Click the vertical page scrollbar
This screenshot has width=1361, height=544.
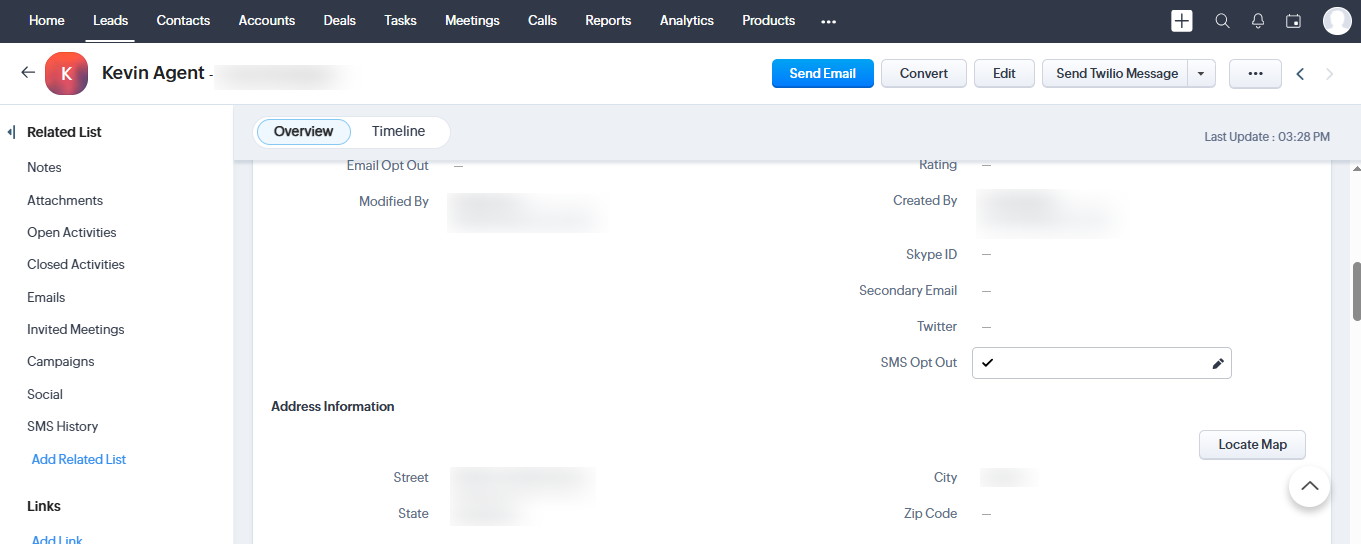(1356, 290)
